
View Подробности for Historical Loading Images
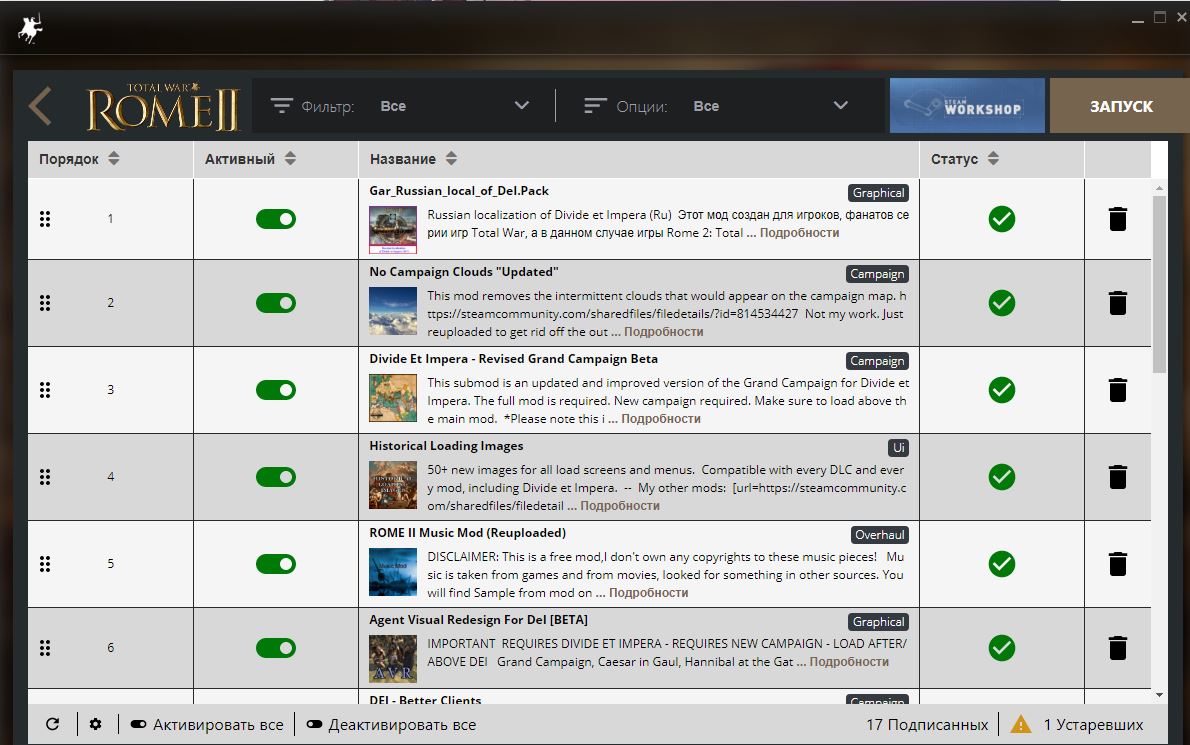pyautogui.click(x=620, y=505)
